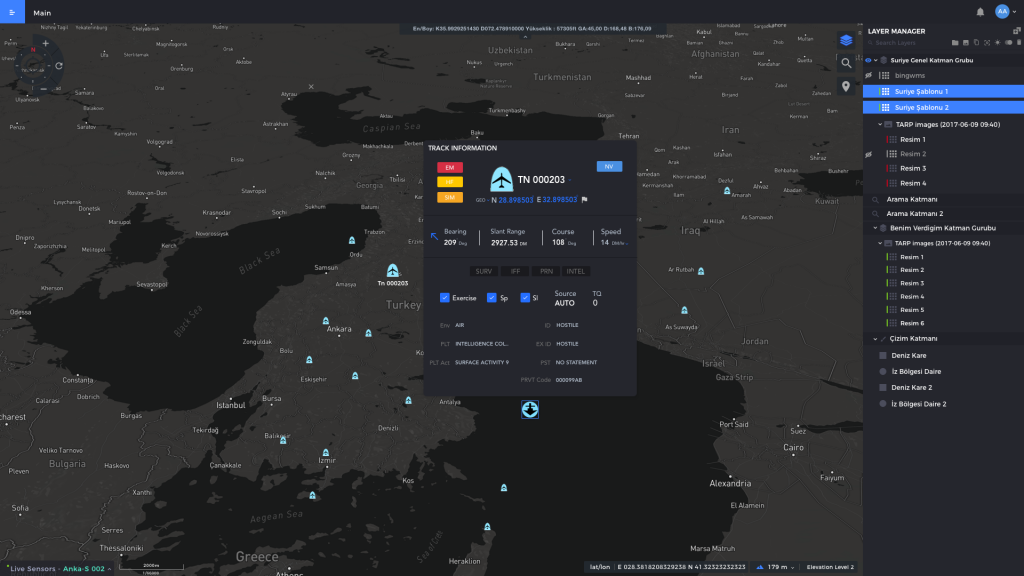
Task: Open the Layer Manager layers icon
Action: pos(845,40)
